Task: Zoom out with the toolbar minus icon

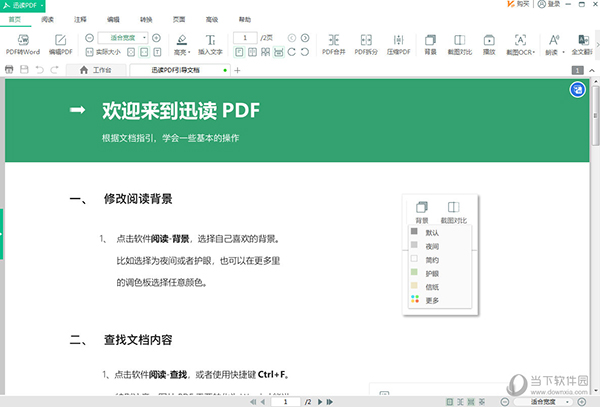Action: coord(89,38)
